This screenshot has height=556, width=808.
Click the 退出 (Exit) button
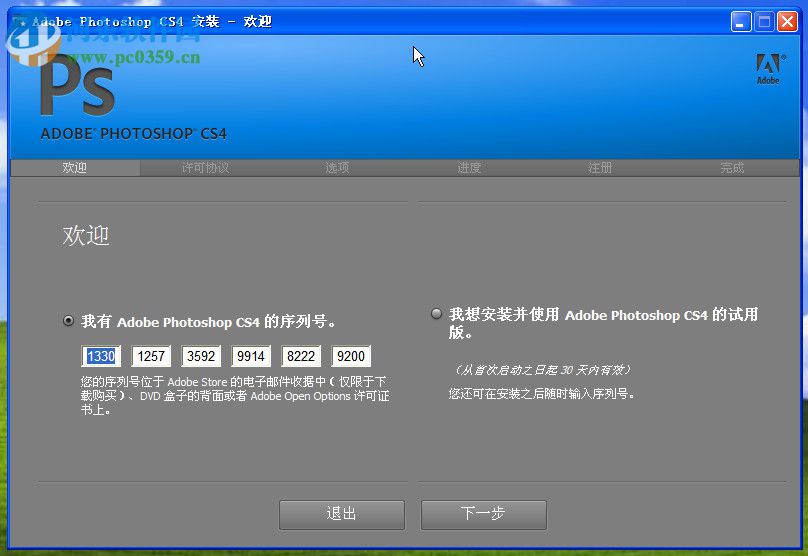342,514
